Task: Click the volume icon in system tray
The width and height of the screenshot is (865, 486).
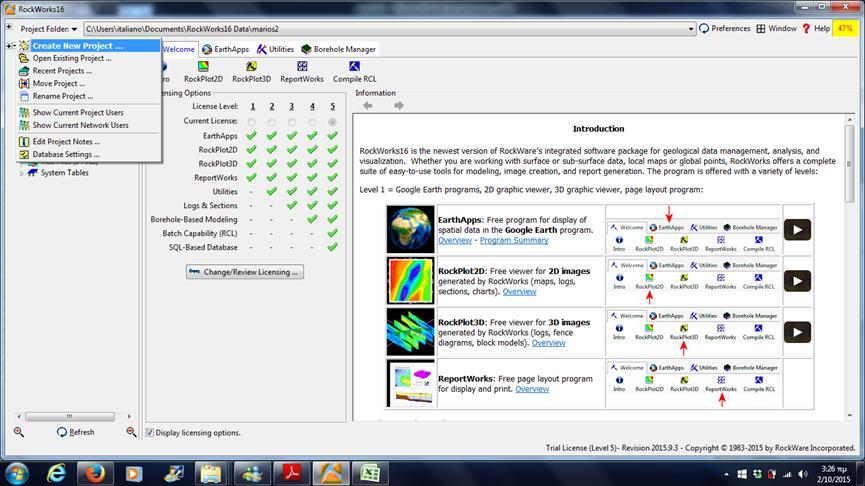Action: (x=803, y=474)
